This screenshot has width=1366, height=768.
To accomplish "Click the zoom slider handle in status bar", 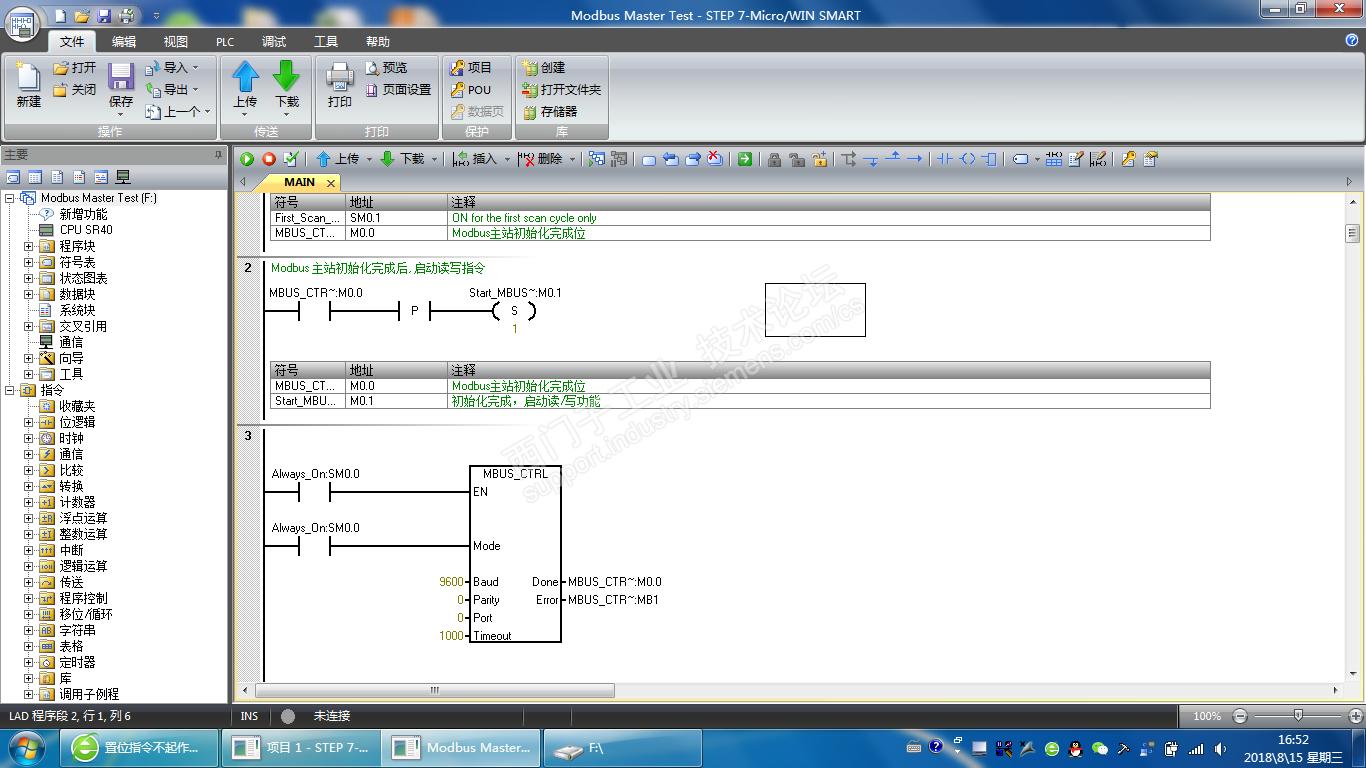I will [1298, 716].
